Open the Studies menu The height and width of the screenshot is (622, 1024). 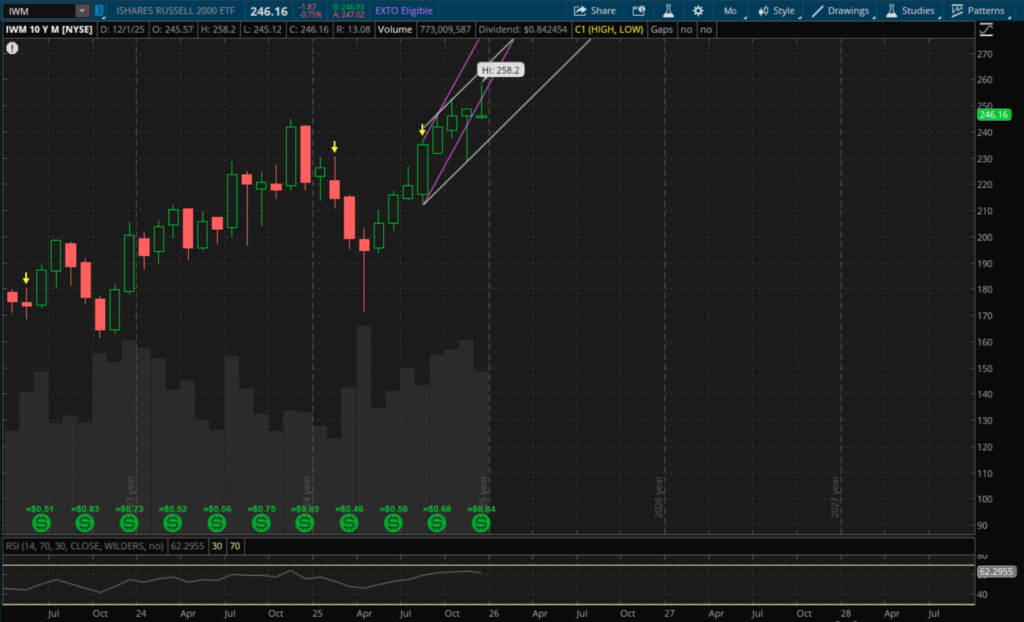pos(911,10)
